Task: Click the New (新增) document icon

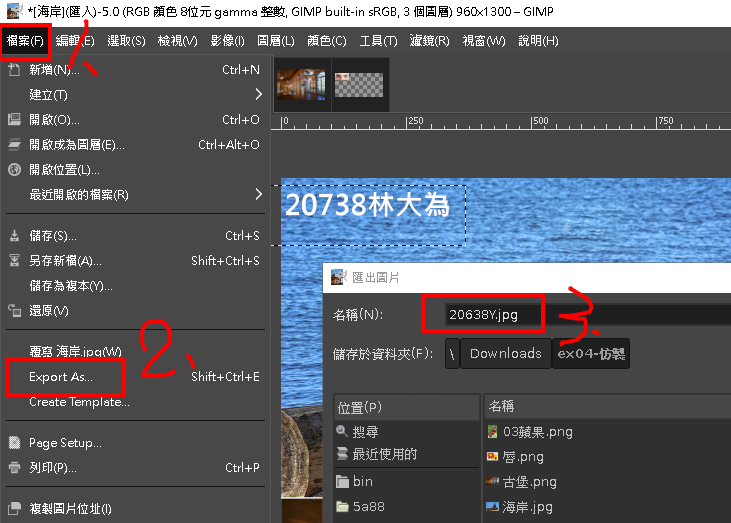Action: pos(14,70)
